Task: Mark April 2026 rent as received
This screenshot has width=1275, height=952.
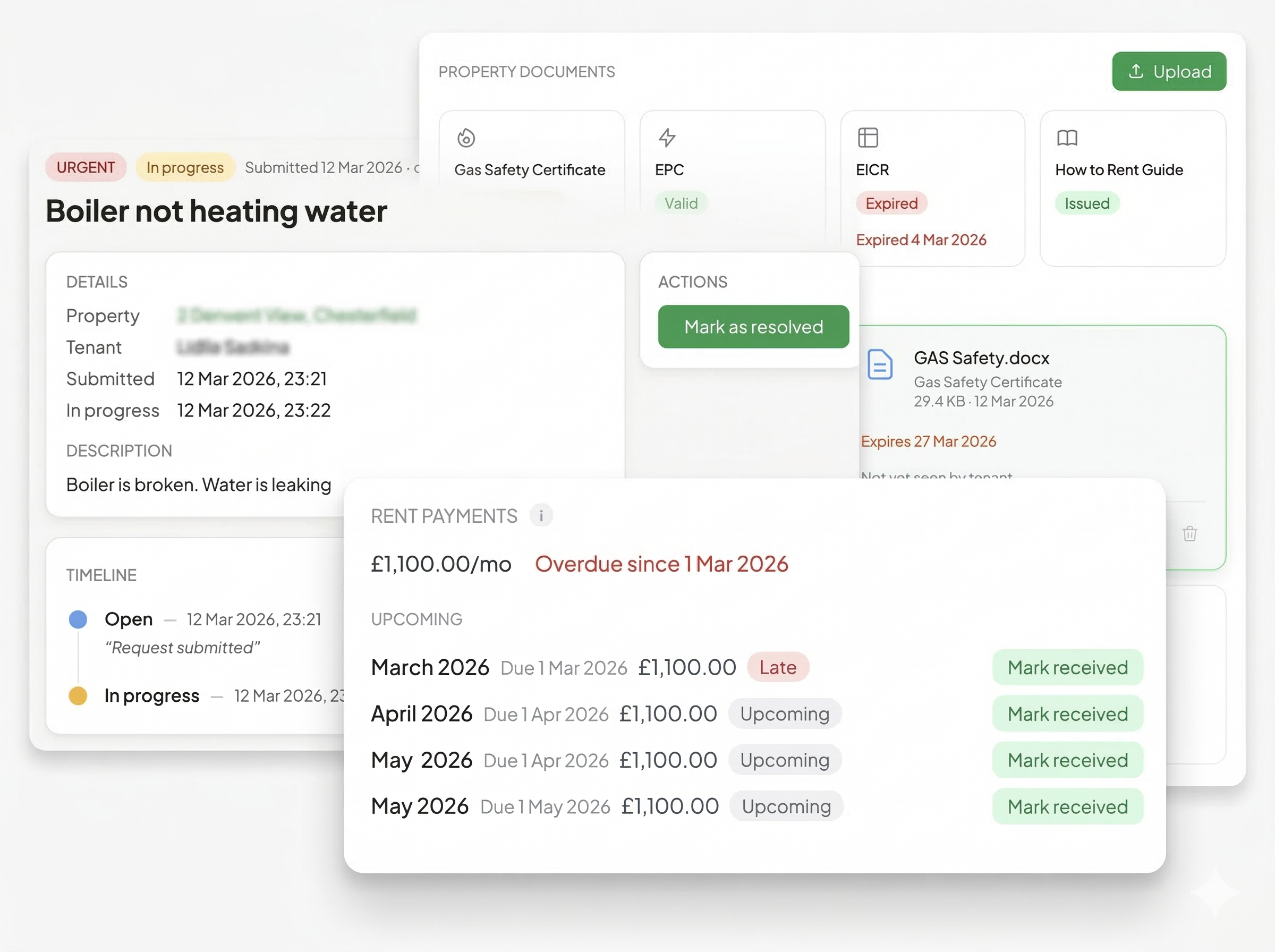Action: point(1068,713)
